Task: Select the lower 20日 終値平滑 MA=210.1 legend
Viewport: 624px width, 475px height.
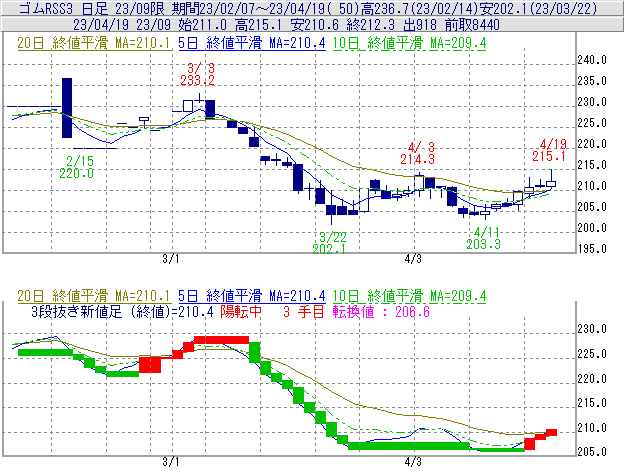Action: click(94, 296)
